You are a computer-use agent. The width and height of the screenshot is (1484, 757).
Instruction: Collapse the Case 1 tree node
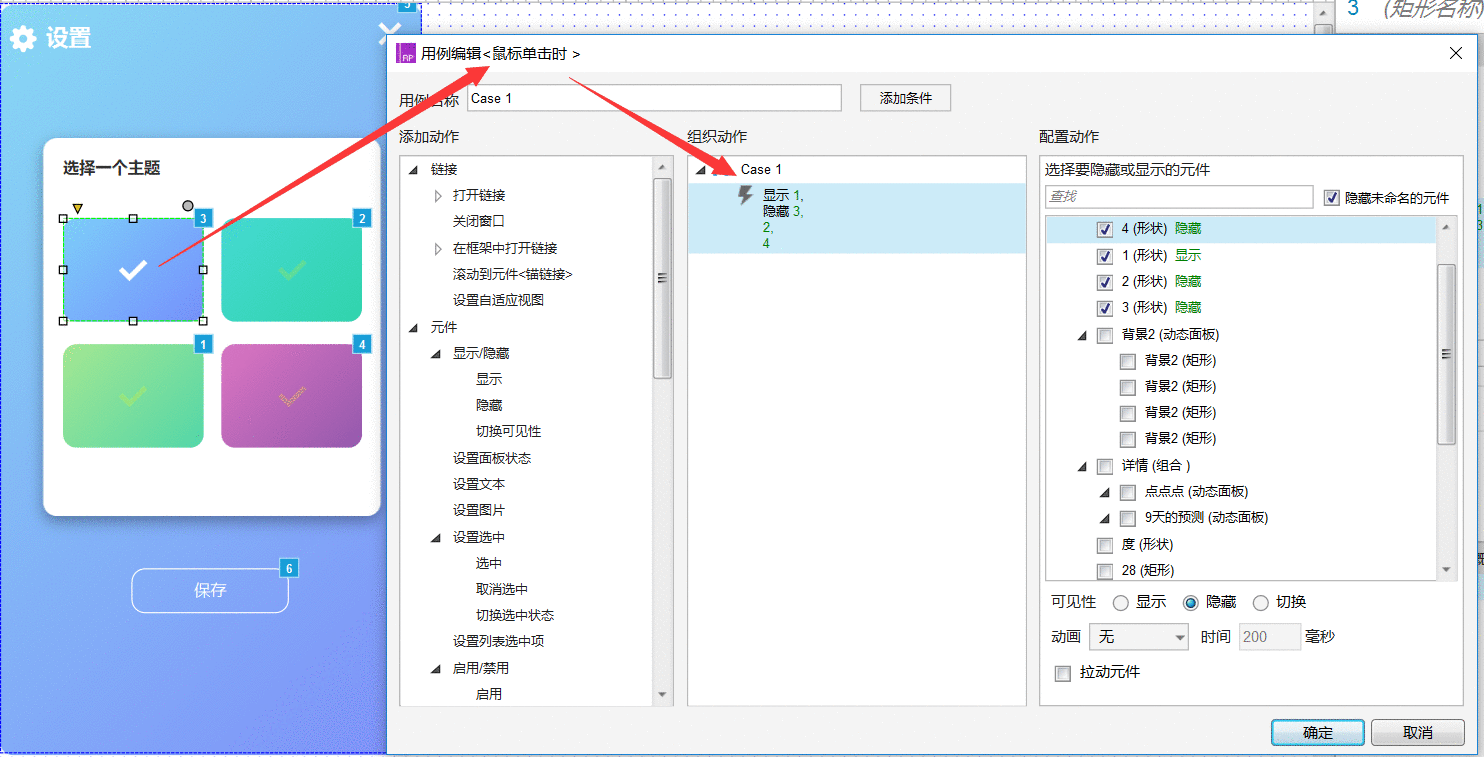(701, 170)
